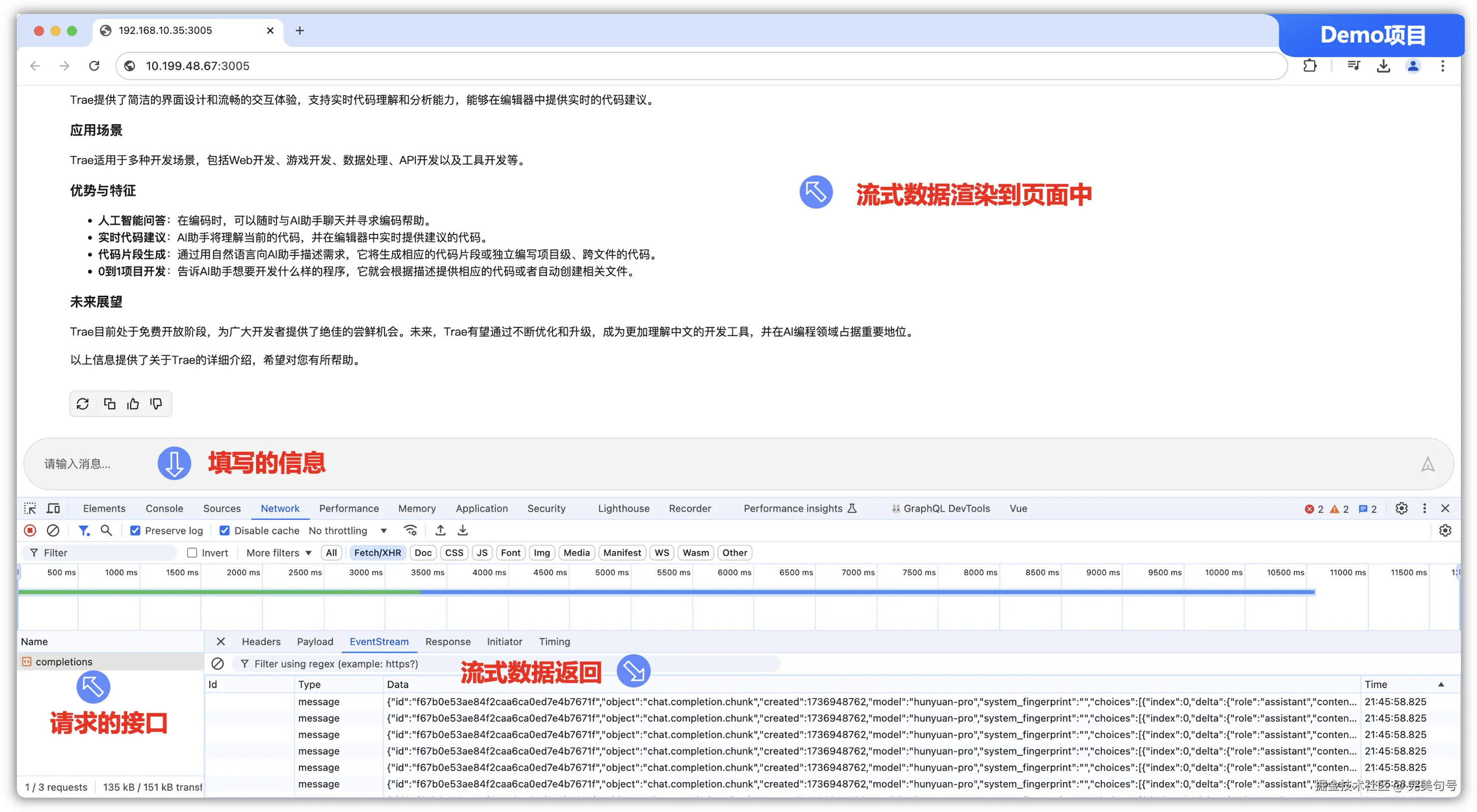
Task: Switch to the Console tab
Action: 164,508
